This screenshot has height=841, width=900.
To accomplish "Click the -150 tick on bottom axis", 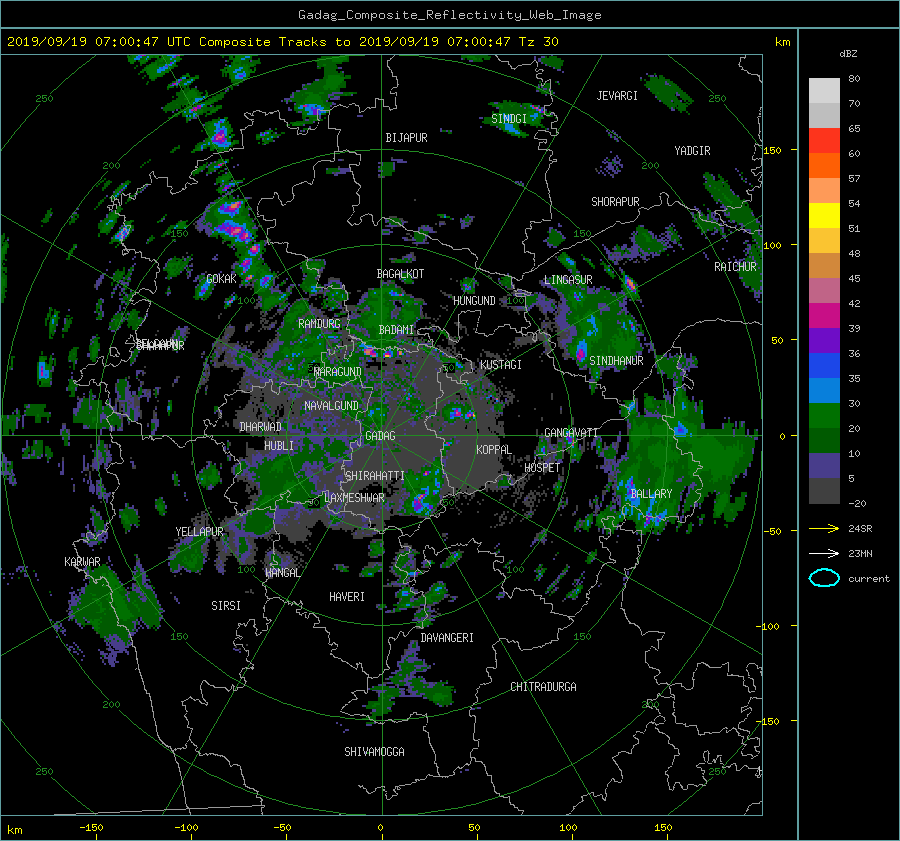I will coord(91,827).
